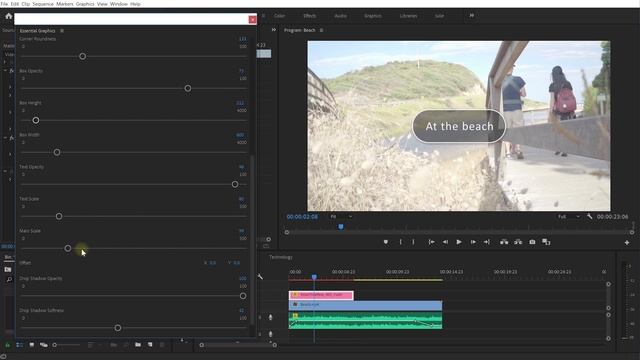This screenshot has width=640, height=360.
Task: Click the Drop Shadow Softness slider handle
Action: (118, 328)
